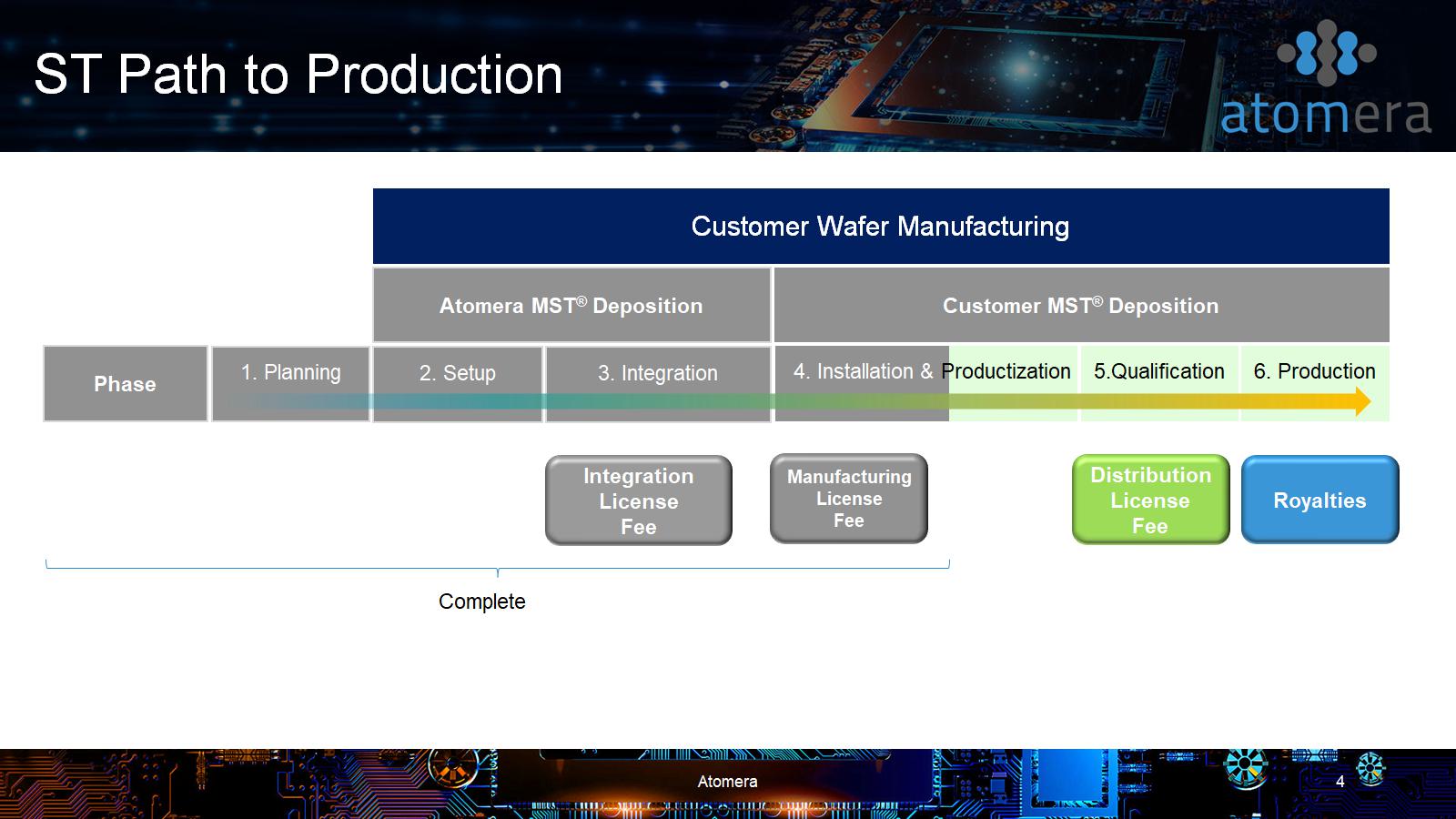Select 4. Installation & Productization cell
This screenshot has width=1456, height=819.
point(925,371)
